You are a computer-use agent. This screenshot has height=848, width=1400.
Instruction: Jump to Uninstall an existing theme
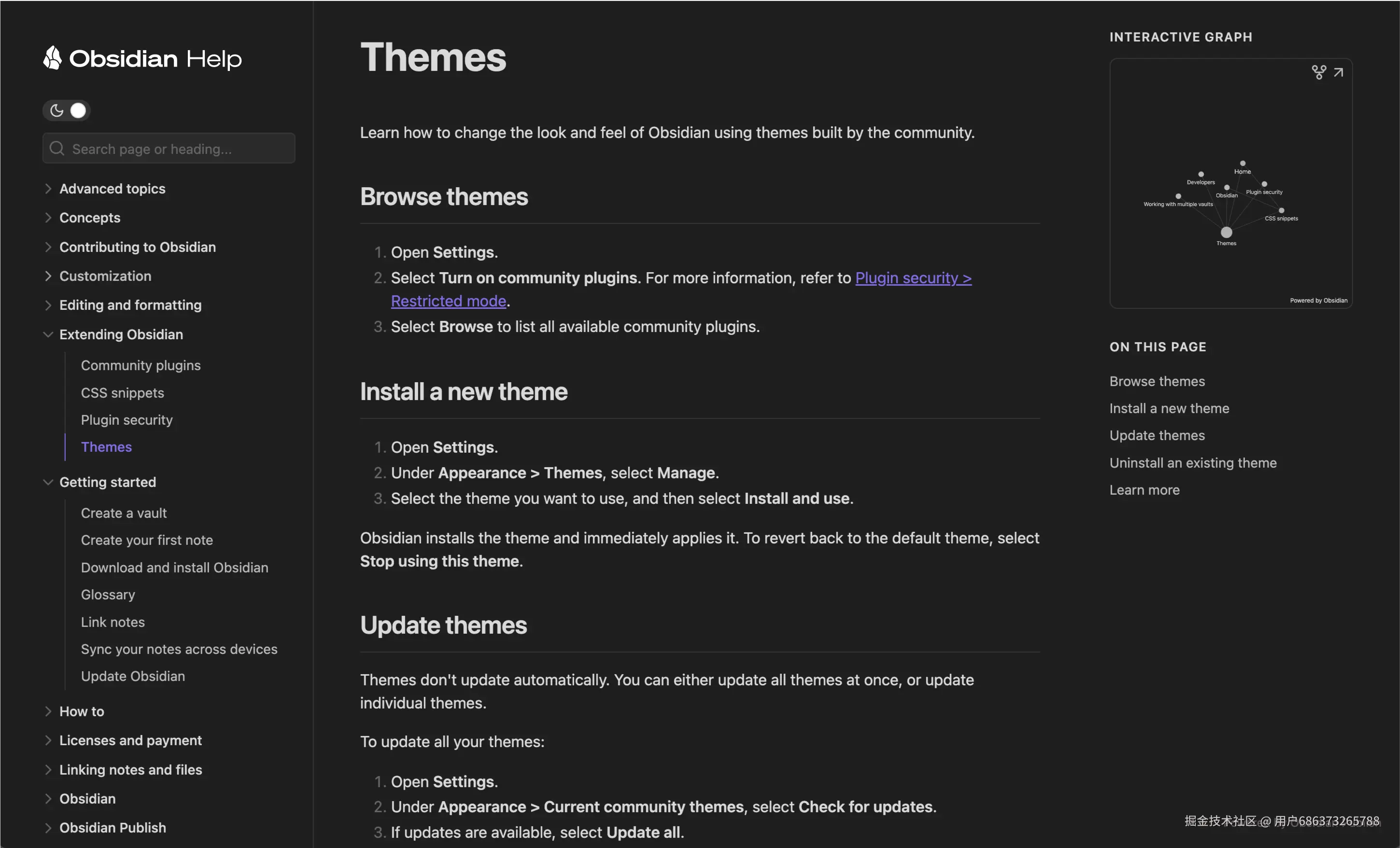(1193, 463)
